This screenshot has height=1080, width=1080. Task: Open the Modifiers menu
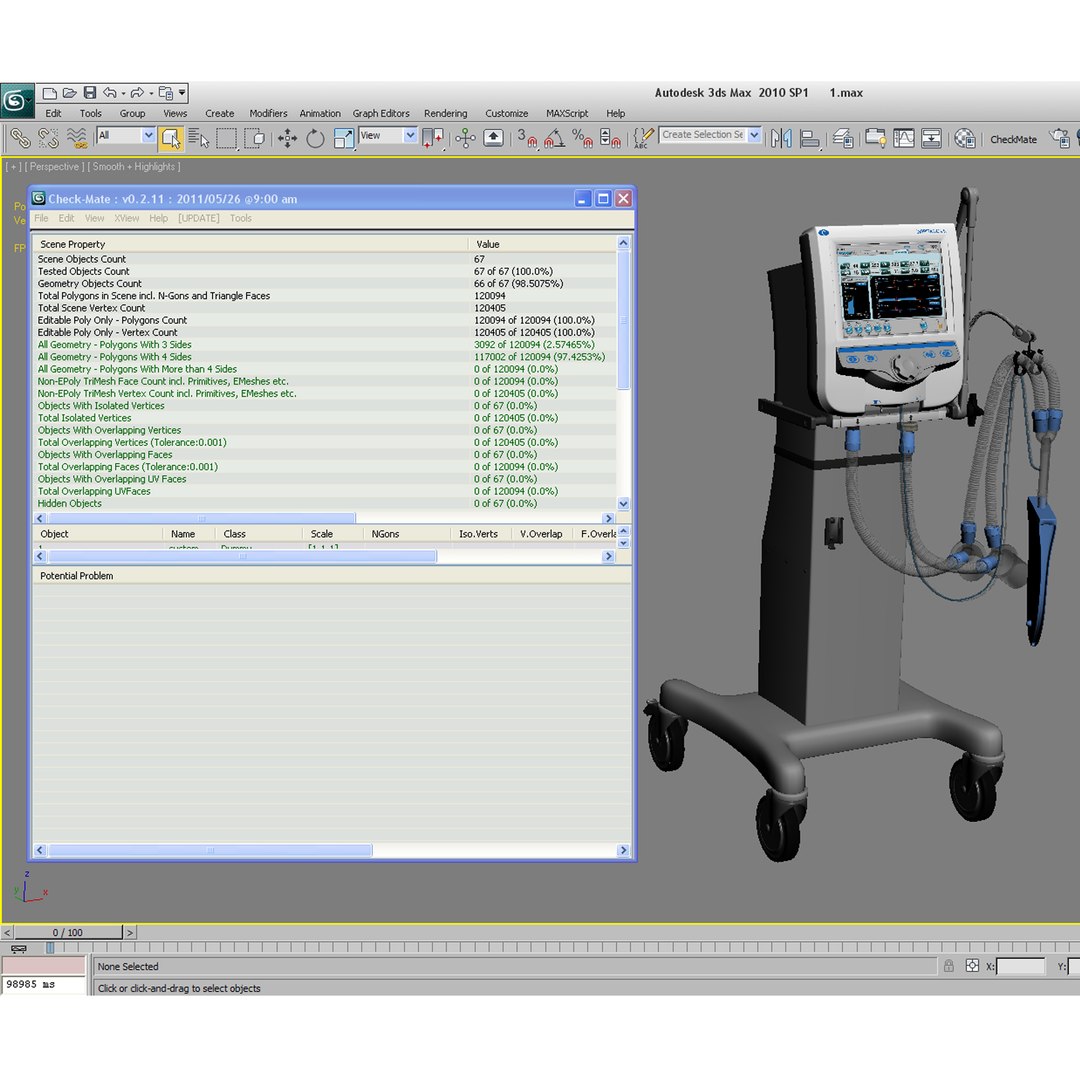click(x=268, y=114)
